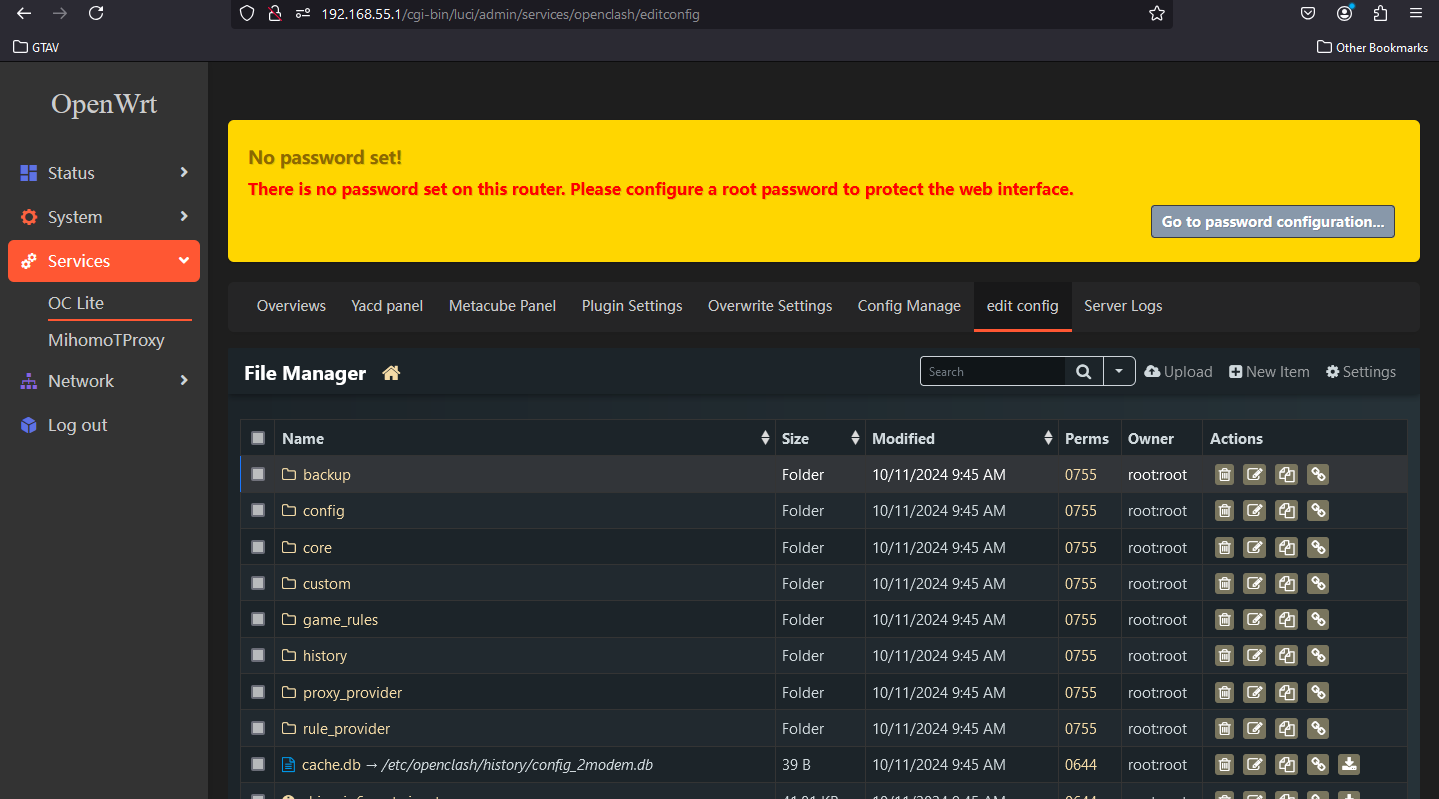Collapse the Services sidebar menu
1439x799 pixels.
[104, 261]
